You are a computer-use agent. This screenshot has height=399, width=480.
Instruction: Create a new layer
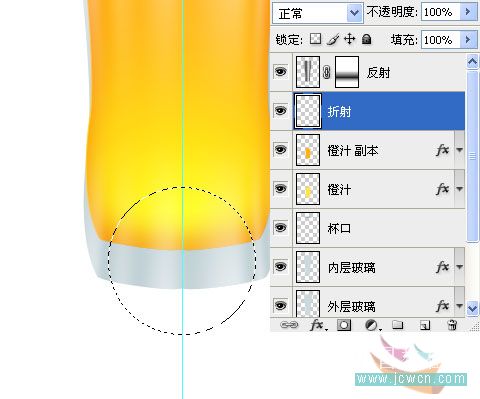pyautogui.click(x=425, y=325)
